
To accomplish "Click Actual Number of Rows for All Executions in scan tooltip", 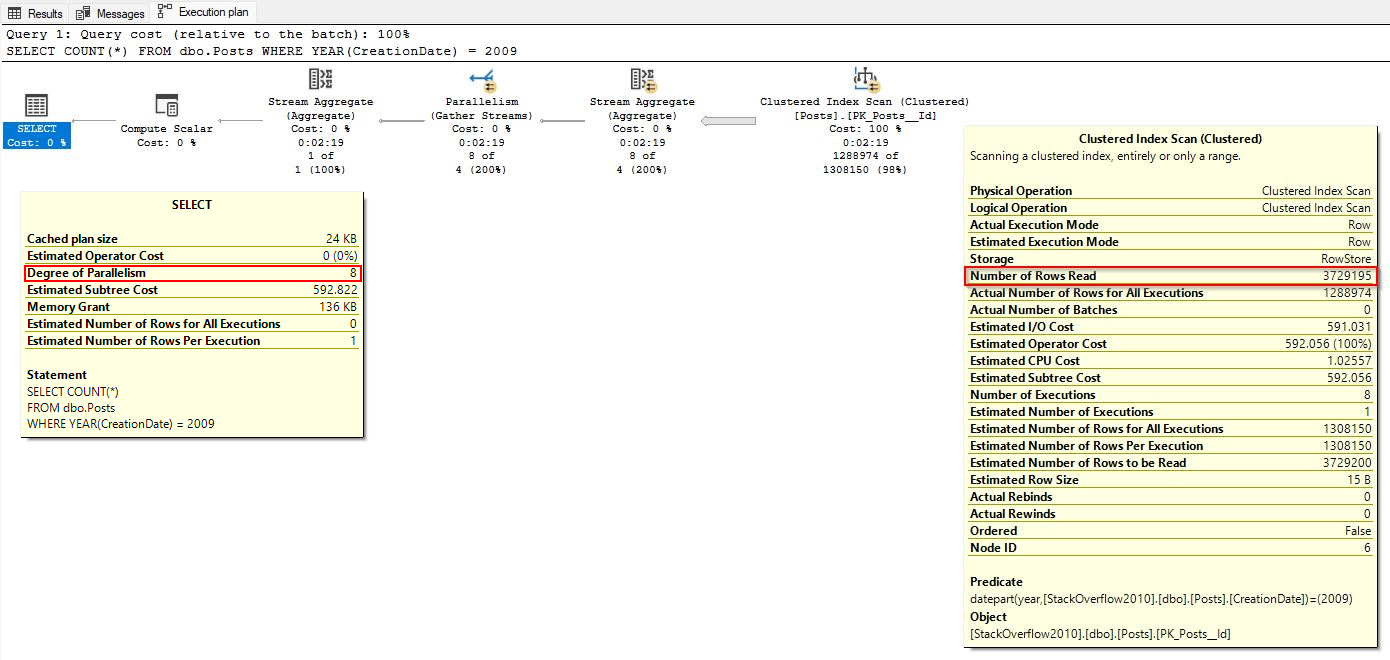I will coord(1171,293).
